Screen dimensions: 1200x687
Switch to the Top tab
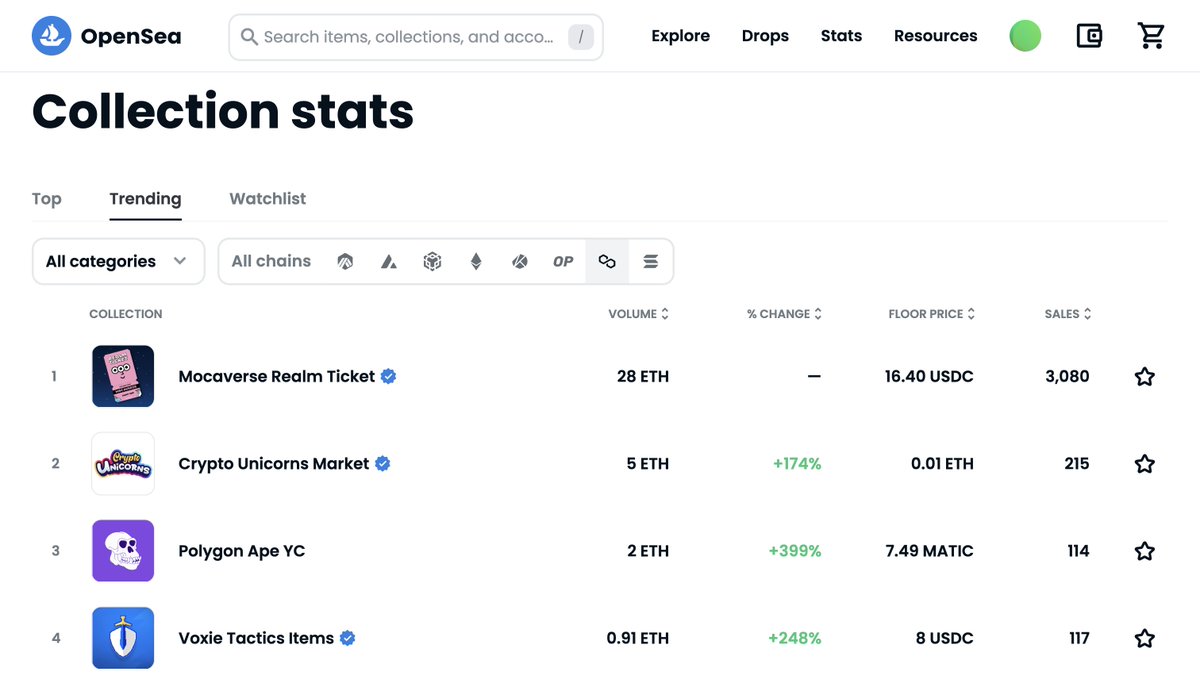pos(47,198)
